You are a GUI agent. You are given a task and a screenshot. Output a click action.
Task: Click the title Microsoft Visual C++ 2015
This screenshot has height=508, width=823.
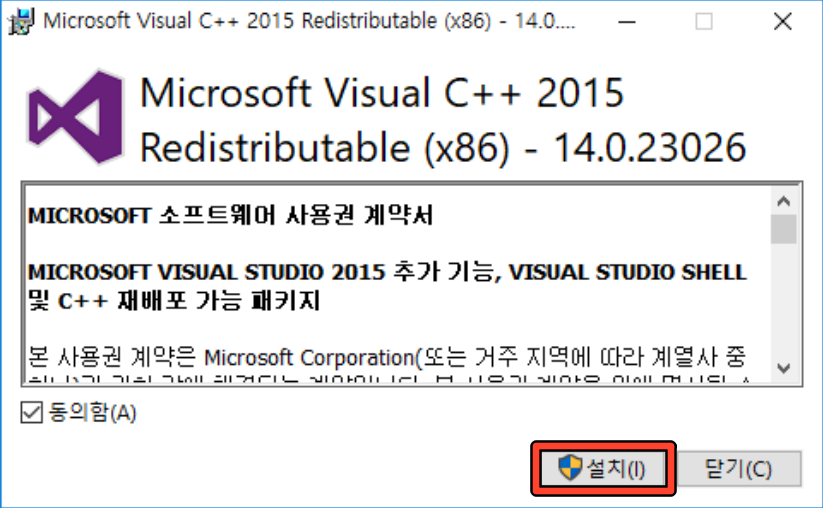pyautogui.click(x=382, y=92)
